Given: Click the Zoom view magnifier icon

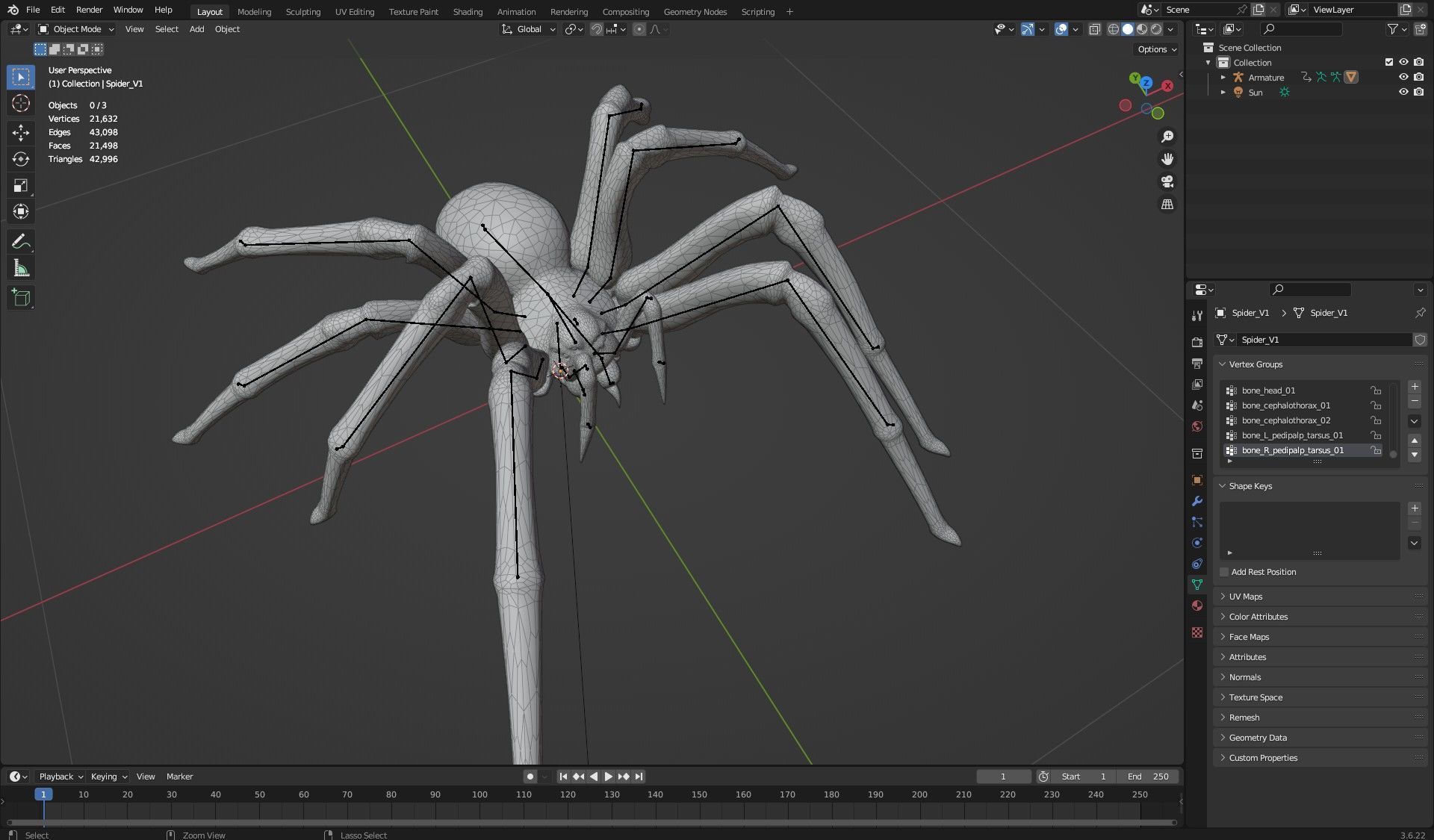Looking at the screenshot, I should [x=1167, y=137].
